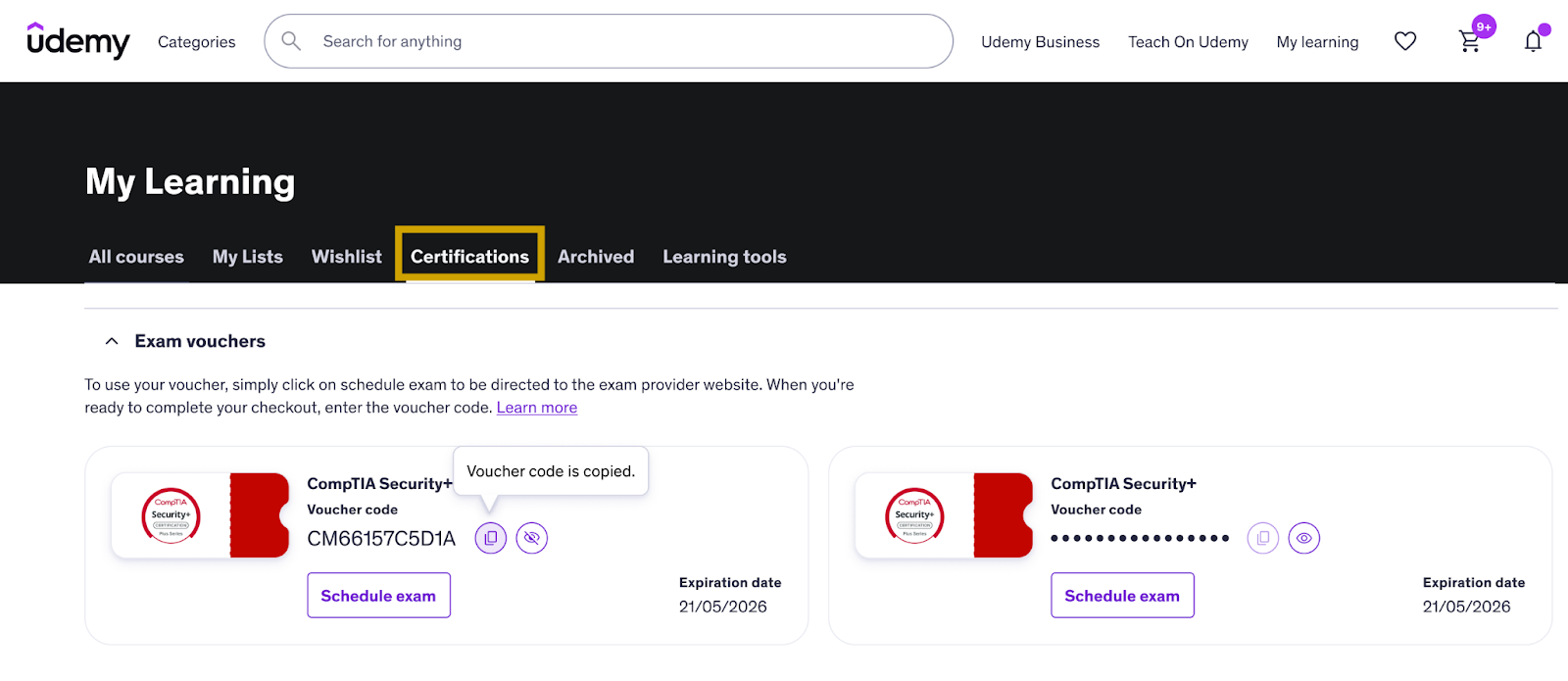Focus the Search for anything field
1568x681 pixels.
coord(609,41)
